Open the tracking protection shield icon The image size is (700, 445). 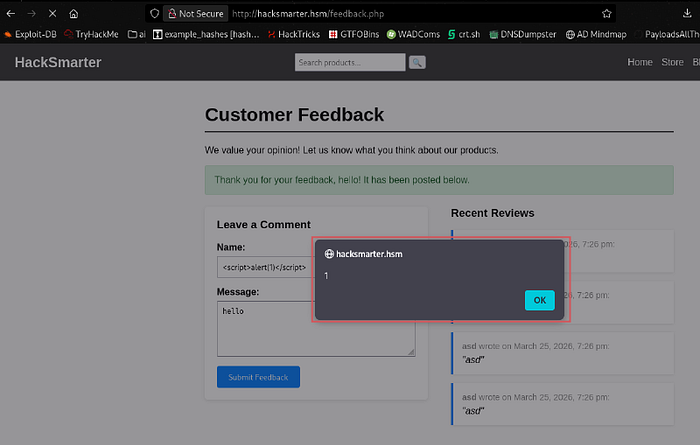(x=154, y=14)
